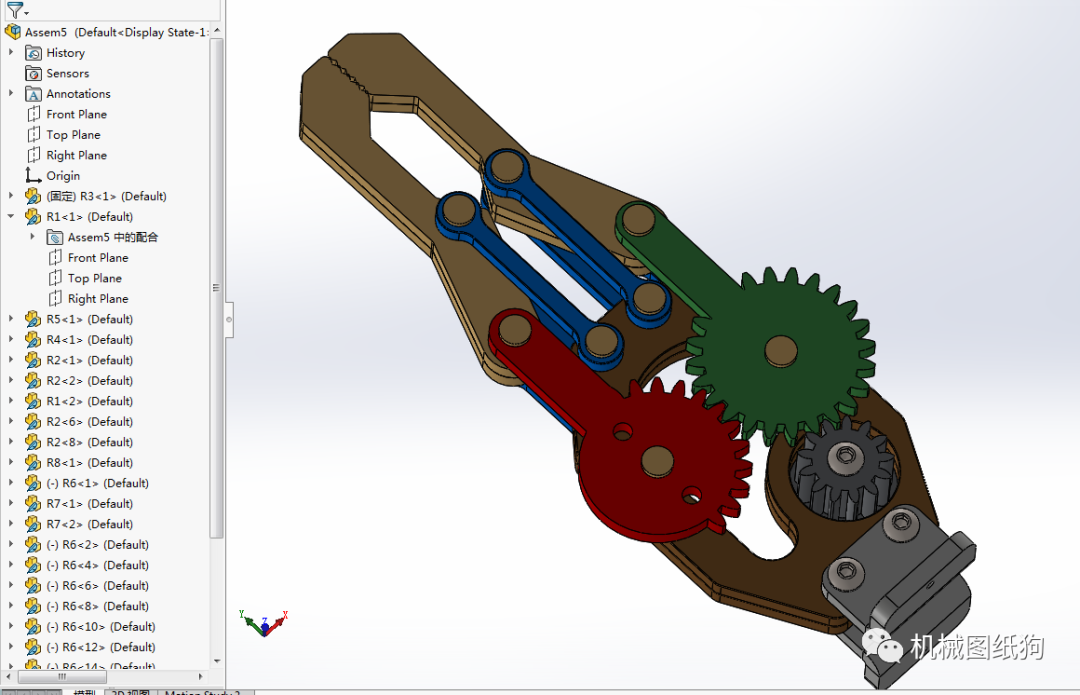1080x695 pixels.
Task: Click the Annotations icon in the FeatureManager
Action: coord(35,93)
